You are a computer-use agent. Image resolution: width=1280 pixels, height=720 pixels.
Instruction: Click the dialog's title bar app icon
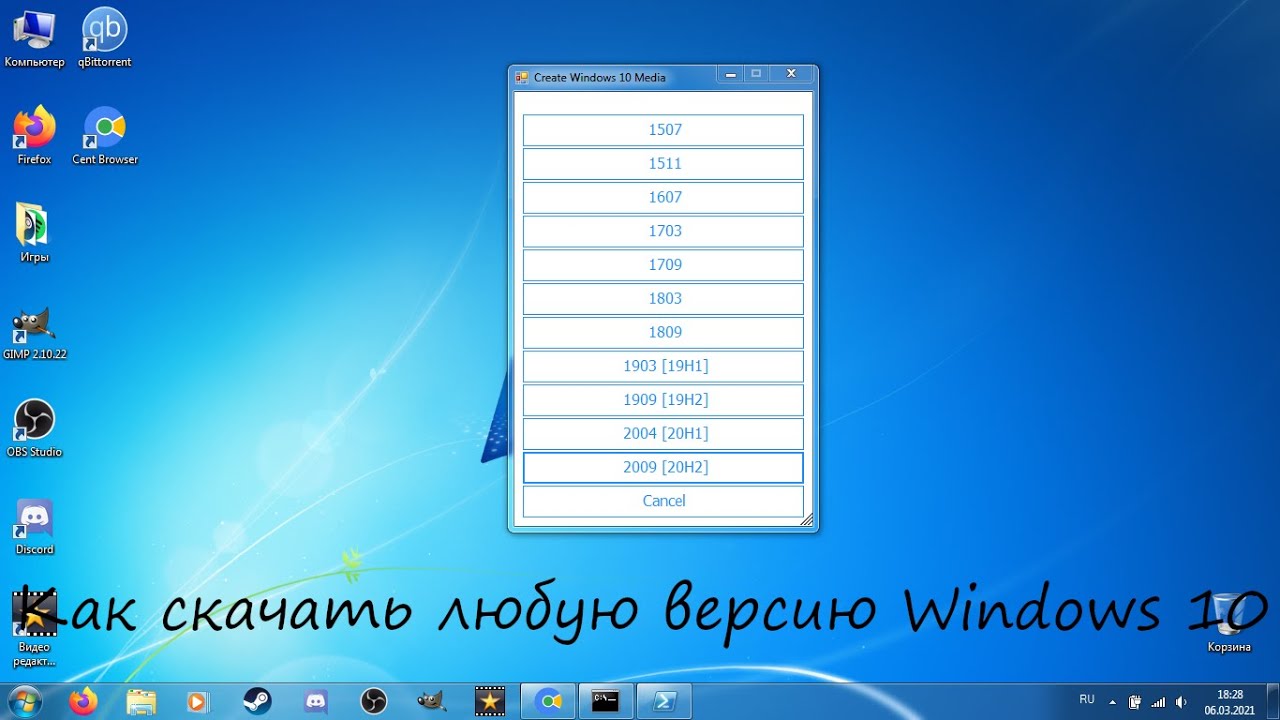pos(521,77)
